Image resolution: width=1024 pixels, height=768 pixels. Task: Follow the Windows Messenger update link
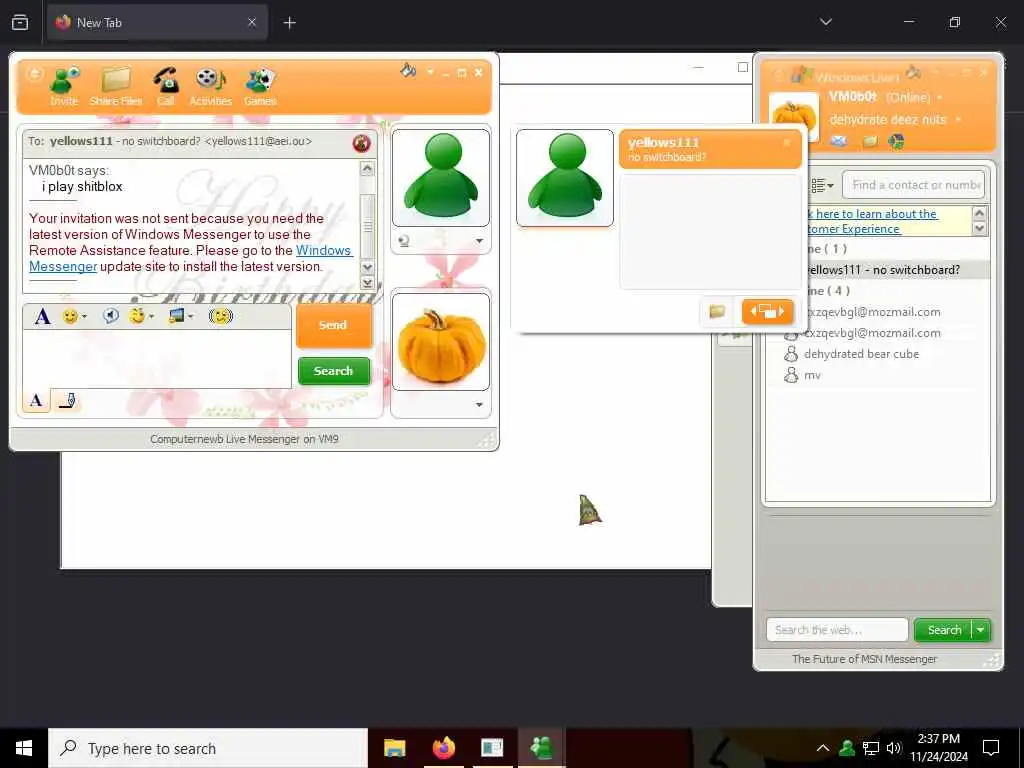pyautogui.click(x=323, y=251)
